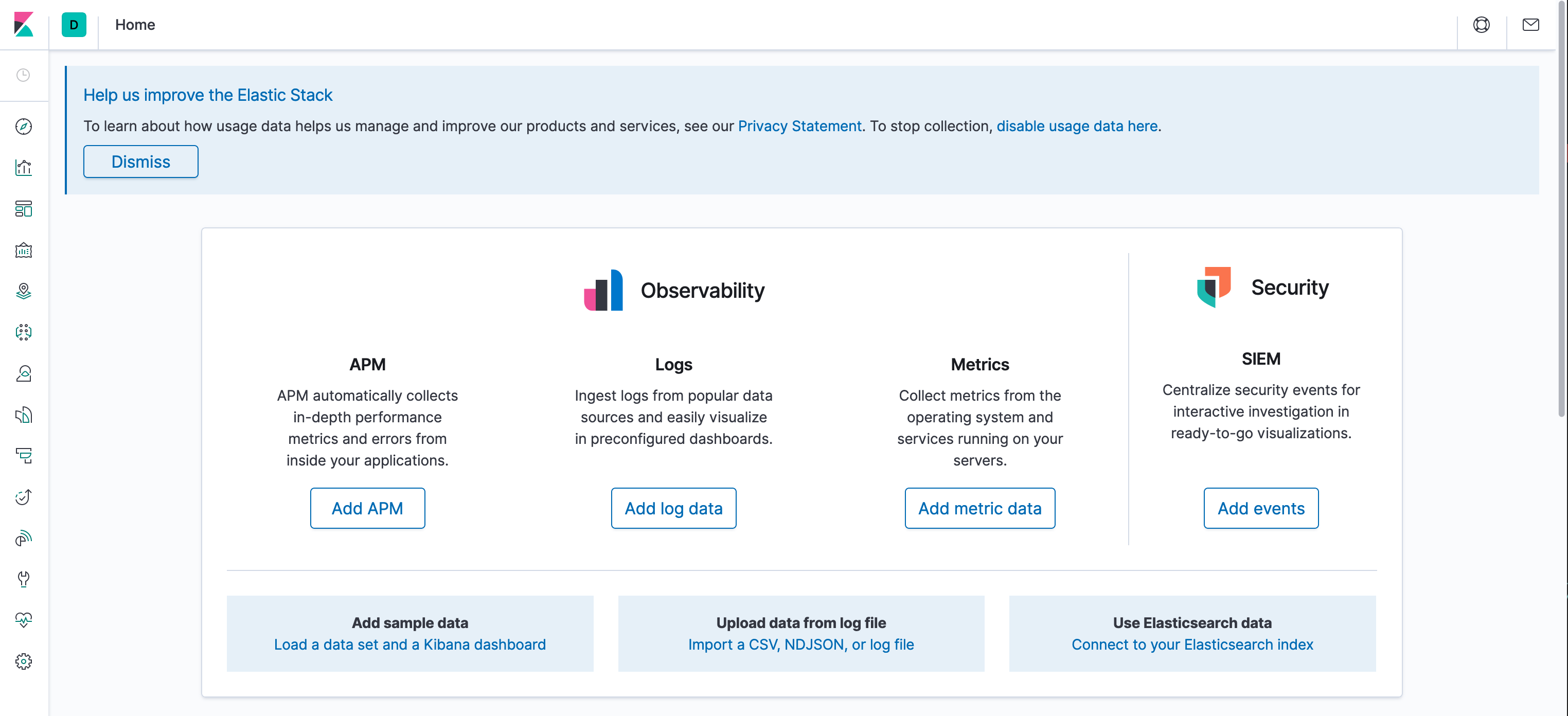Image resolution: width=1568 pixels, height=716 pixels.
Task: Open Maps icon in sidebar
Action: click(23, 291)
